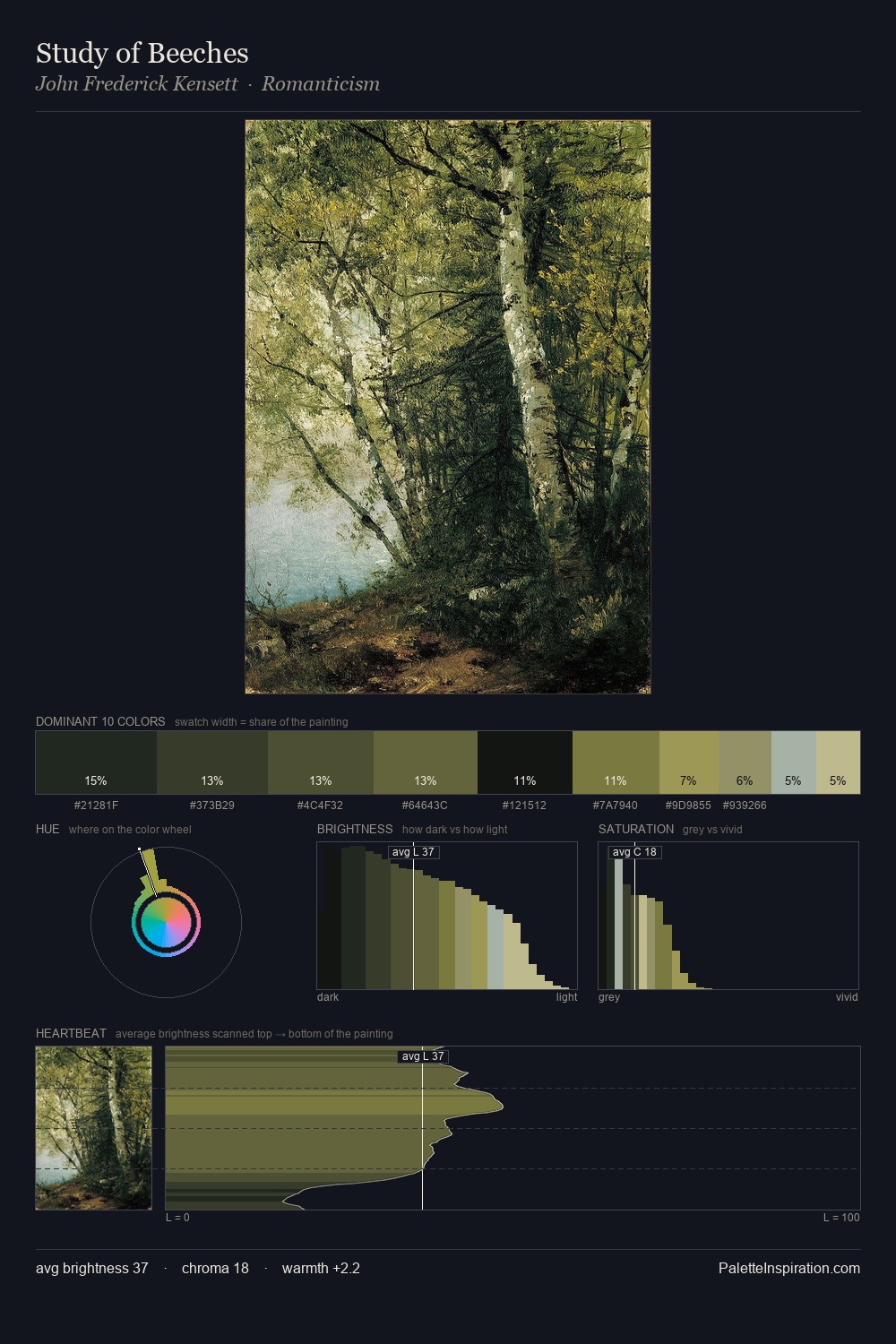Pick the #4C4F32 swatch
The width and height of the screenshot is (896, 1344).
pos(321,762)
